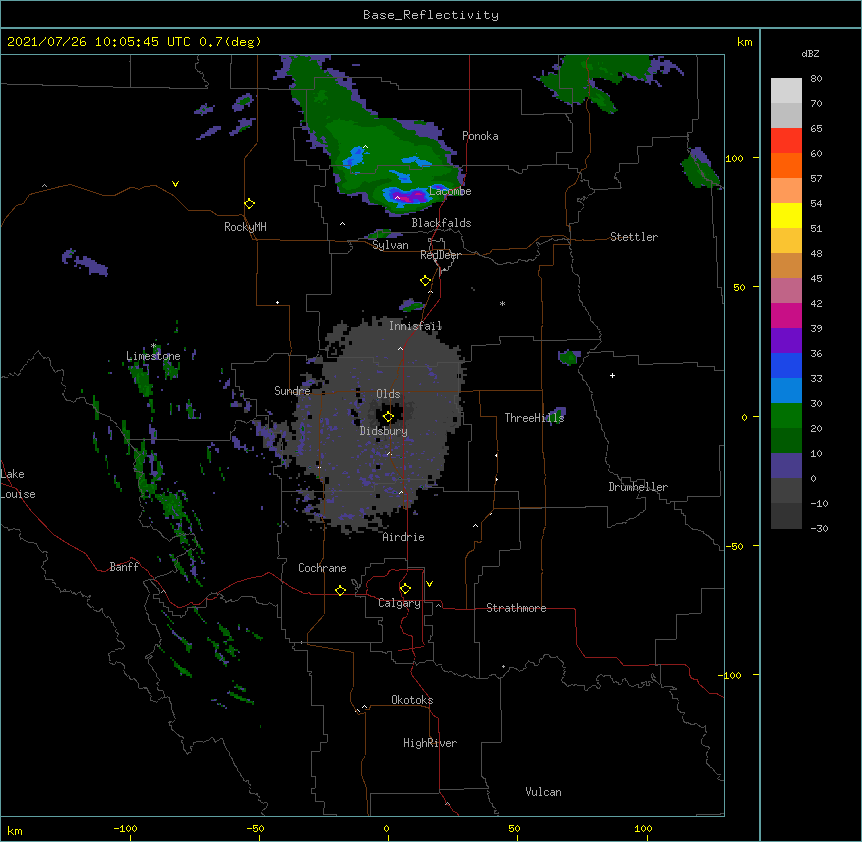Click the yellow V marker east of Calgary
862x842 pixels.
click(429, 584)
